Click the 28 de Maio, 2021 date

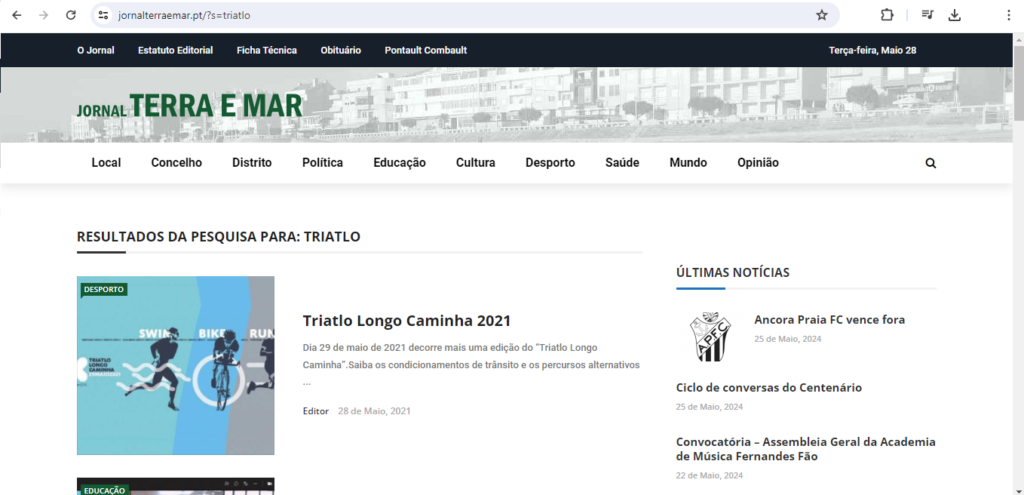(374, 411)
